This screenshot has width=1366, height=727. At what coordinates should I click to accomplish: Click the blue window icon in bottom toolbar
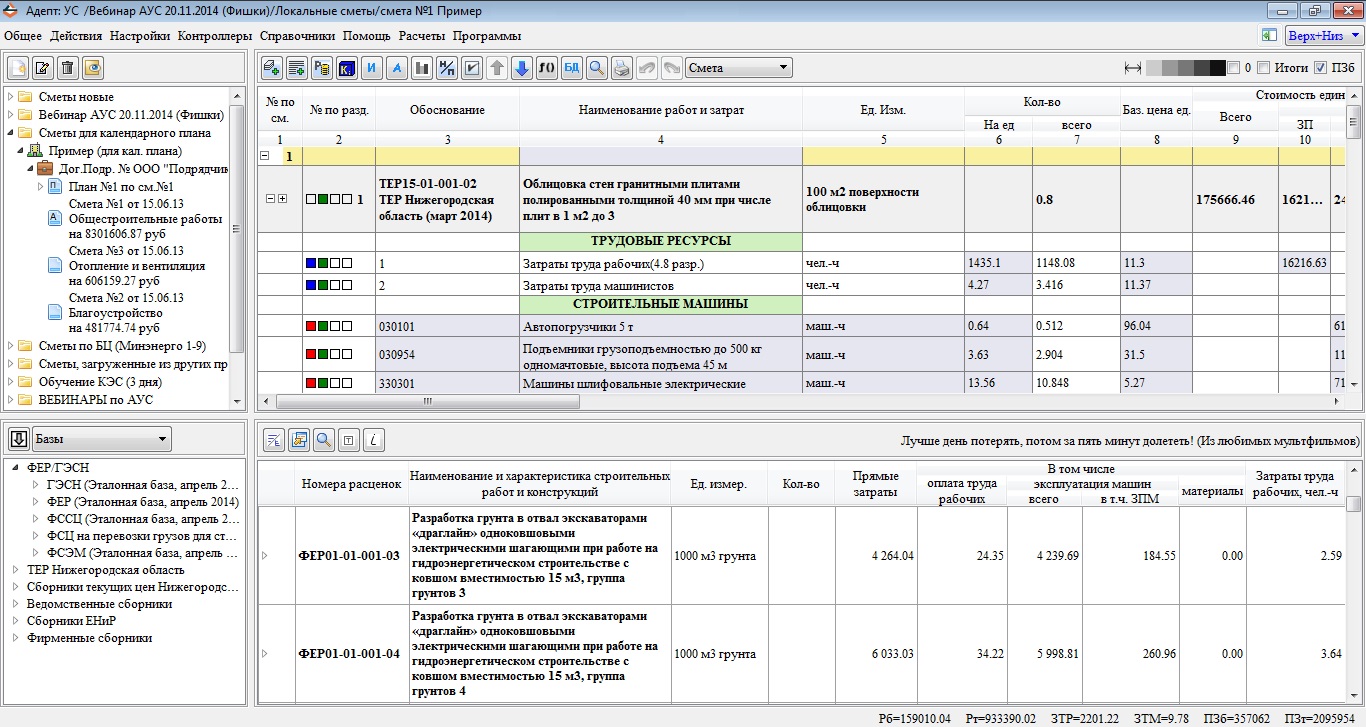299,439
